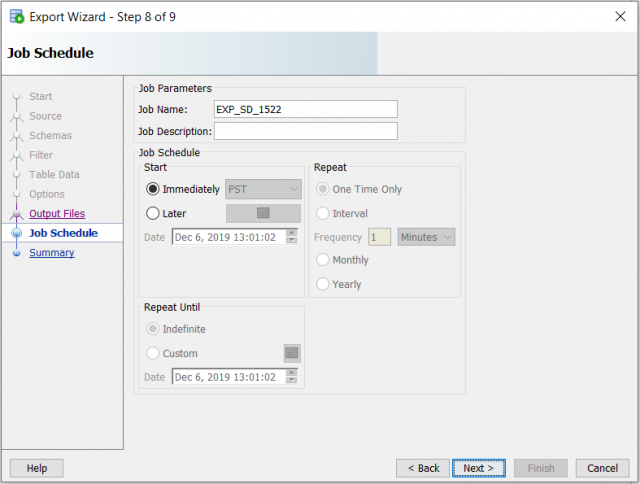The image size is (640, 484).
Task: Click the Output Files step node icon
Action: pyautogui.click(x=16, y=214)
